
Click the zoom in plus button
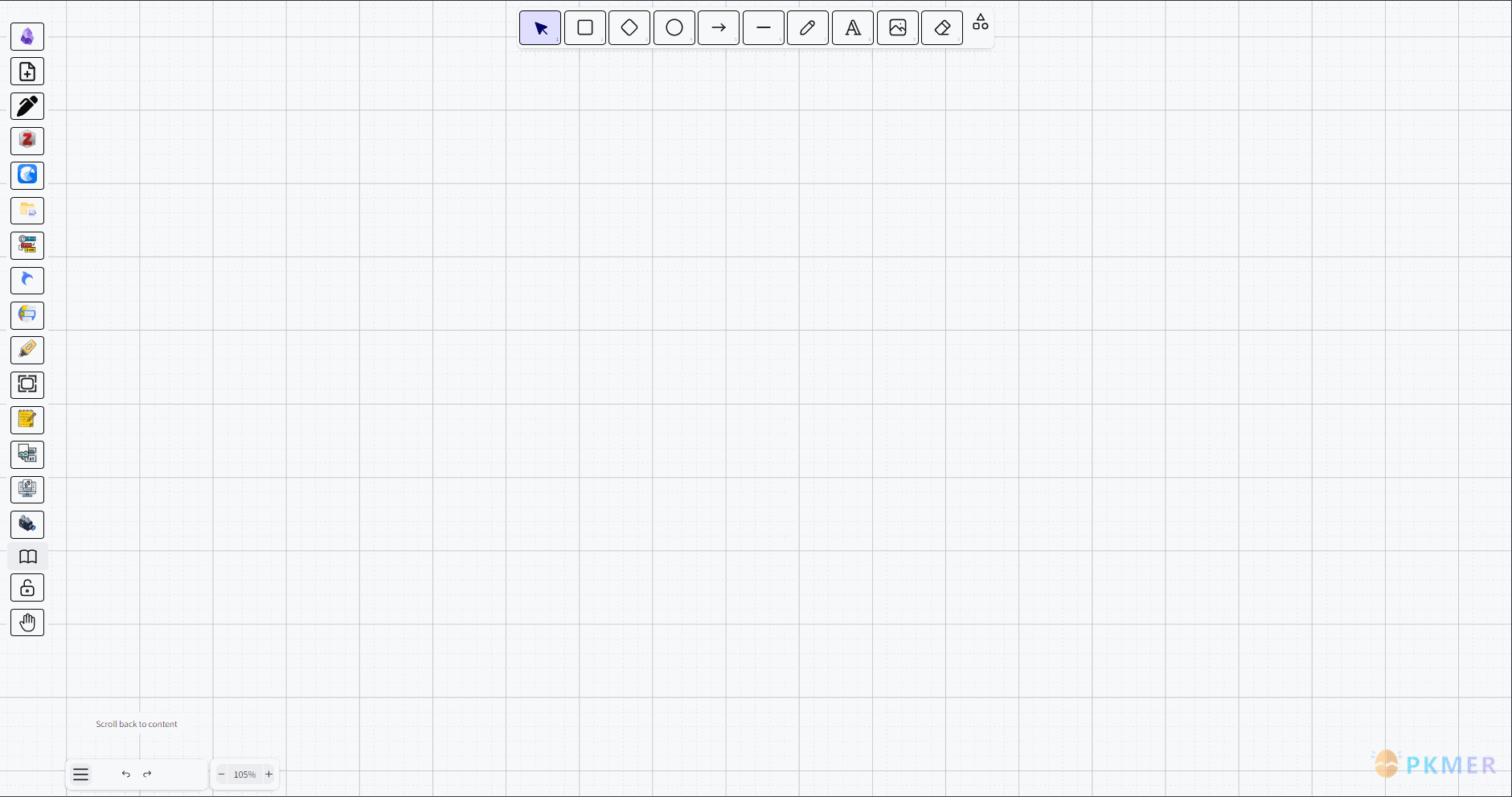[268, 774]
